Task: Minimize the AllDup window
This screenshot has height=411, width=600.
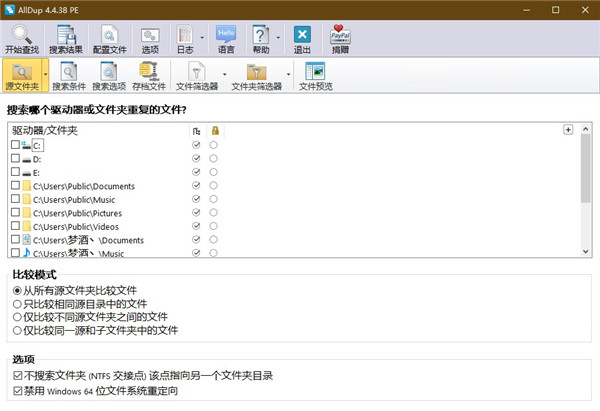Action: coord(527,10)
